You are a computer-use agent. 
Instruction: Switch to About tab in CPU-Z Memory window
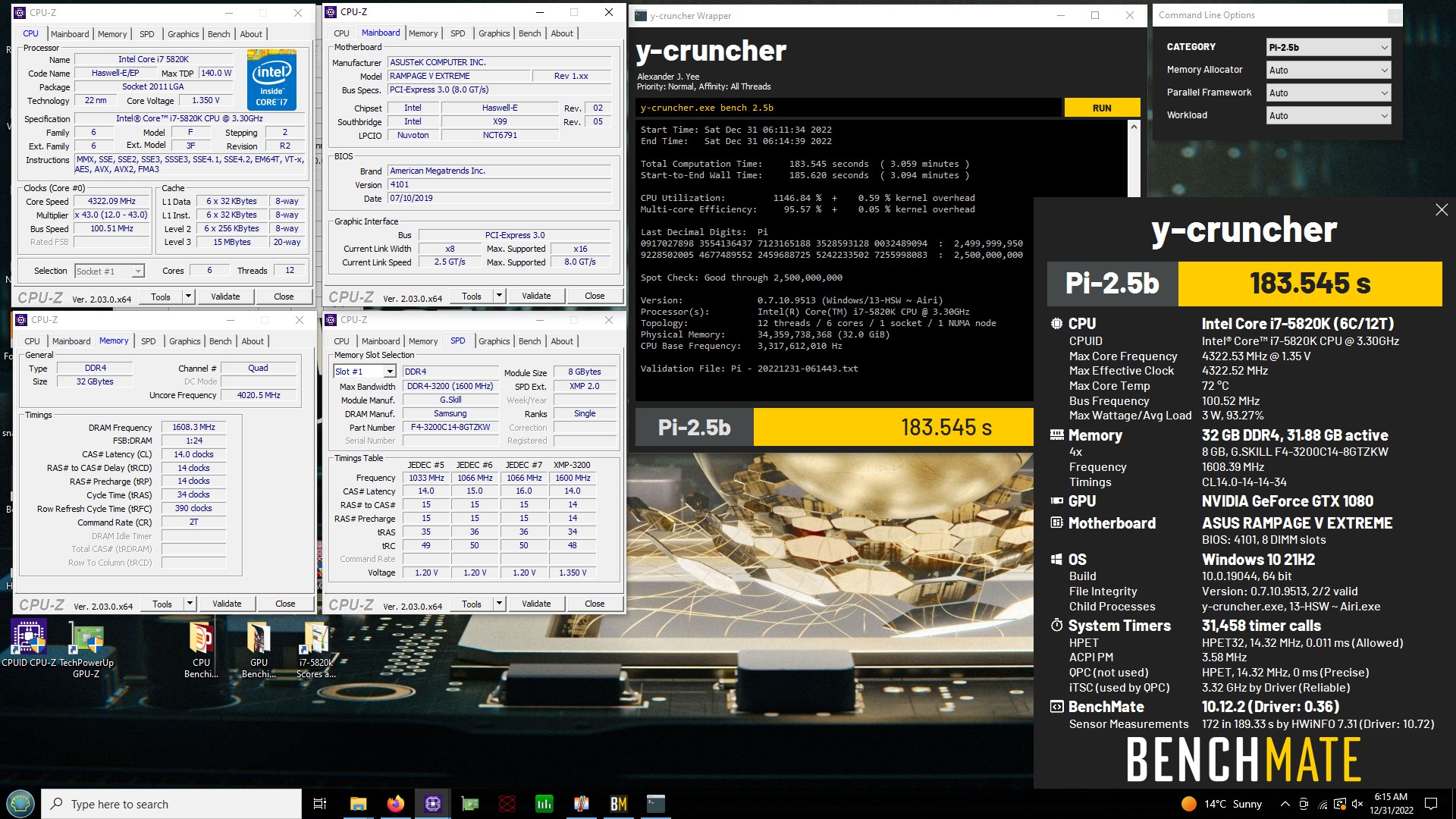[x=253, y=341]
